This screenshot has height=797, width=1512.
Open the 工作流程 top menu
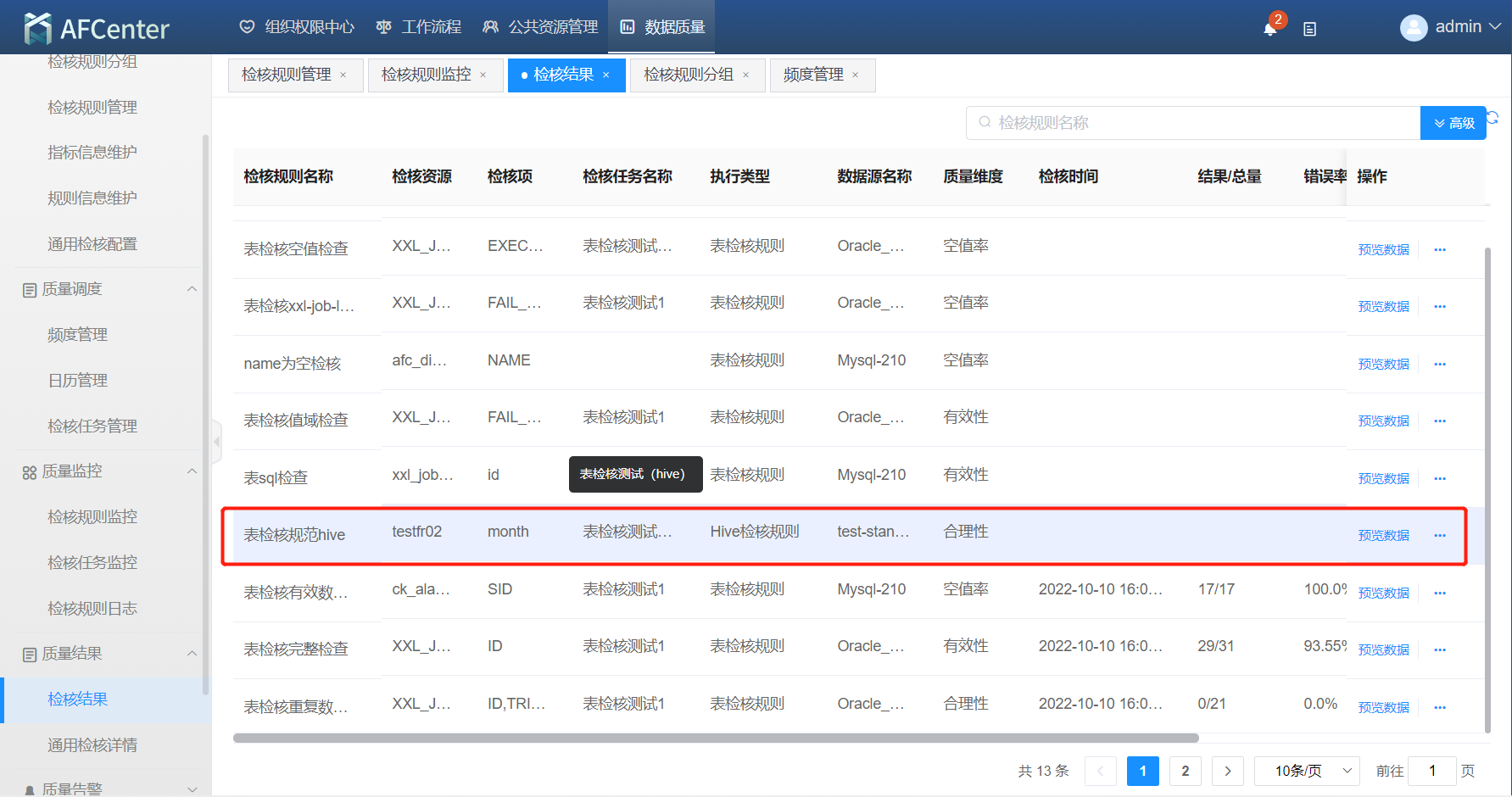coord(419,27)
